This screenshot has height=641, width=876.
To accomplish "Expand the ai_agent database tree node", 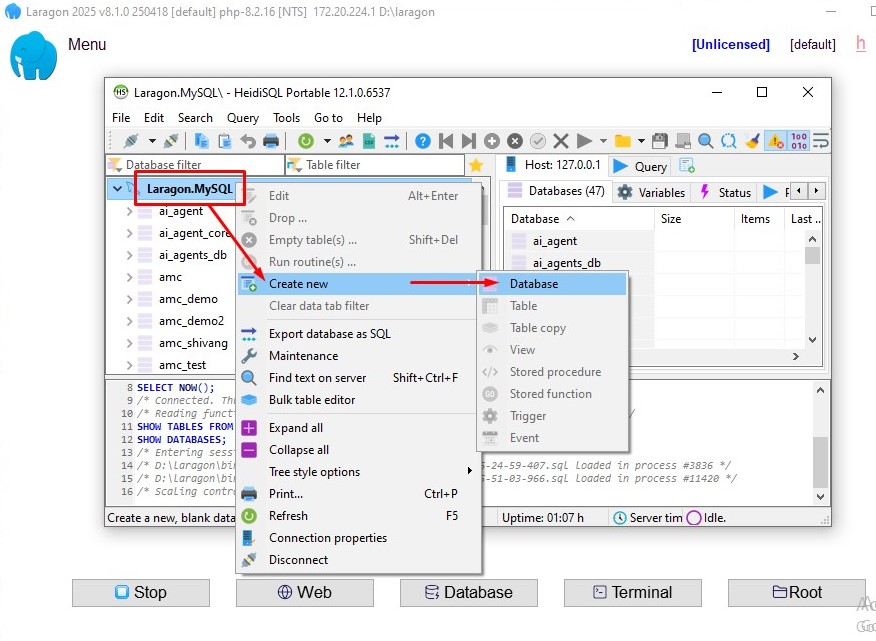I will point(130,211).
